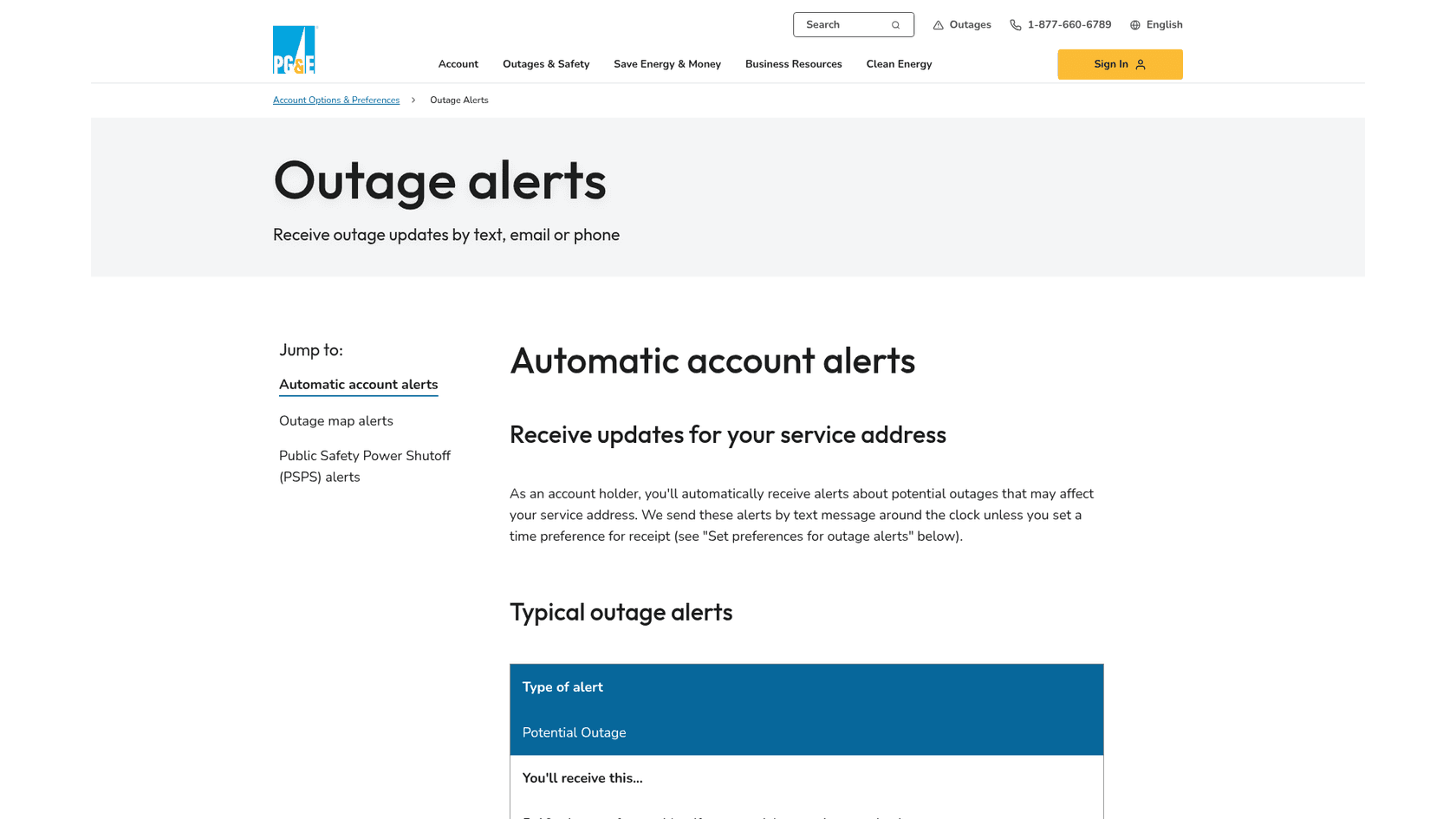The width and height of the screenshot is (1456, 819).
Task: Type in the Search field
Action: 853,25
